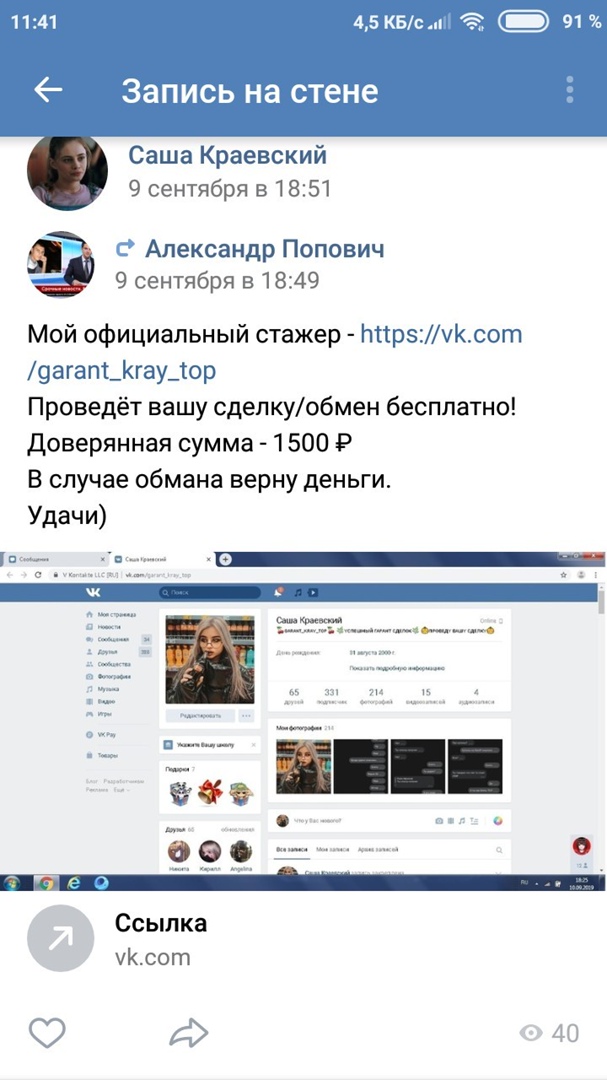This screenshot has width=607, height=1080.
Task: Open the three-dot overflow menu
Action: (x=570, y=90)
